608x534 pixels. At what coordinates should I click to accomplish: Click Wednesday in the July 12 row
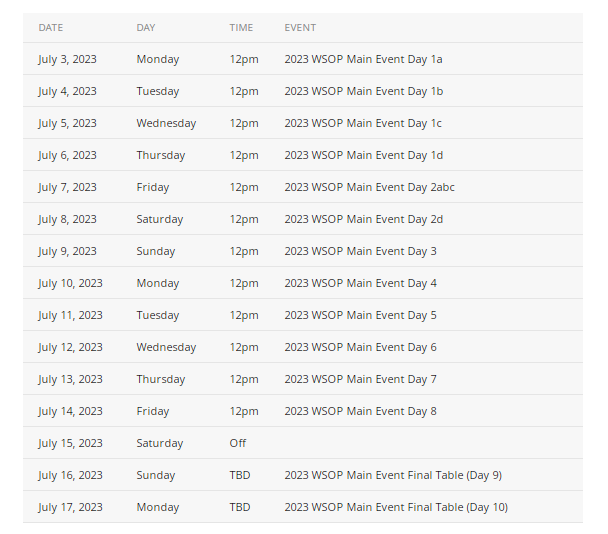pos(166,347)
